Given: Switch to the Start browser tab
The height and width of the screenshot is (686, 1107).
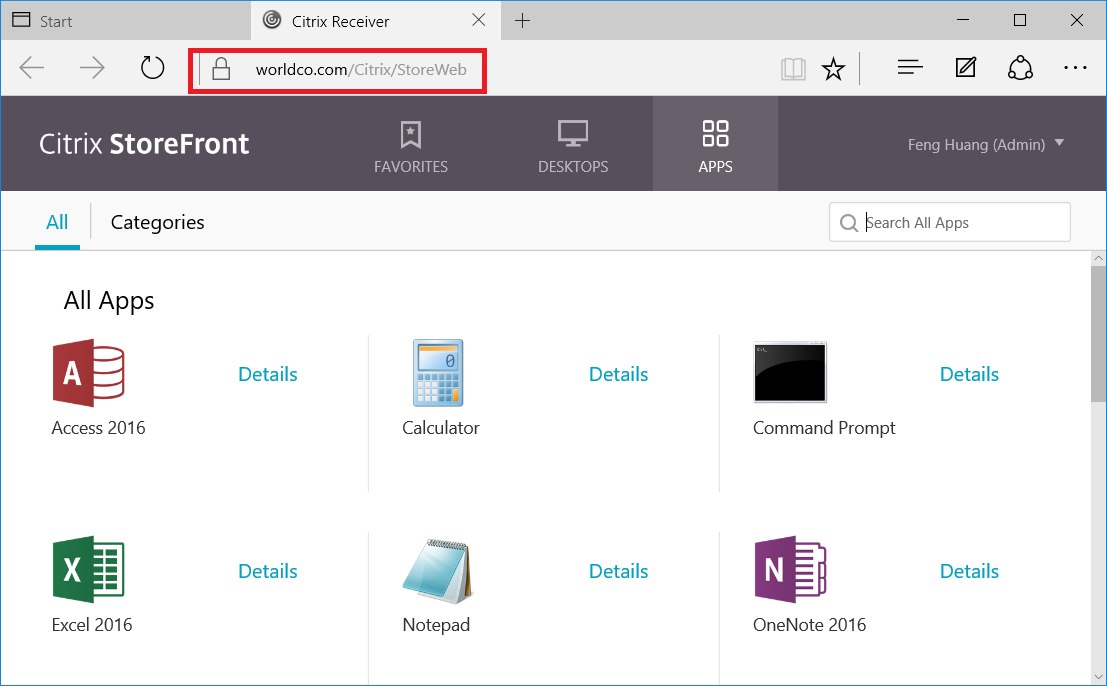Looking at the screenshot, I should 126,20.
